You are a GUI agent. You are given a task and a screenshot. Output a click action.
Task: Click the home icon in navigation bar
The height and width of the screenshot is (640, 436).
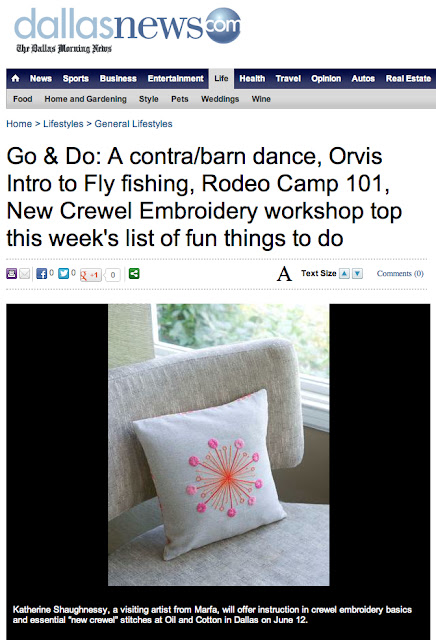[x=16, y=78]
